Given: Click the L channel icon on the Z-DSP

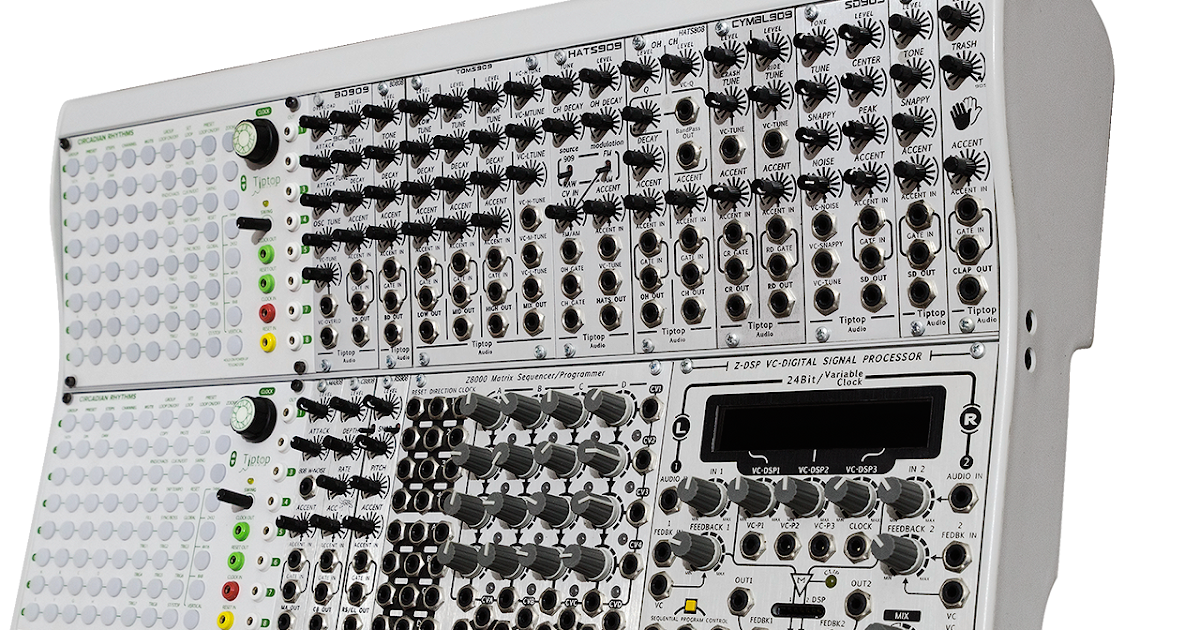Looking at the screenshot, I should 681,428.
